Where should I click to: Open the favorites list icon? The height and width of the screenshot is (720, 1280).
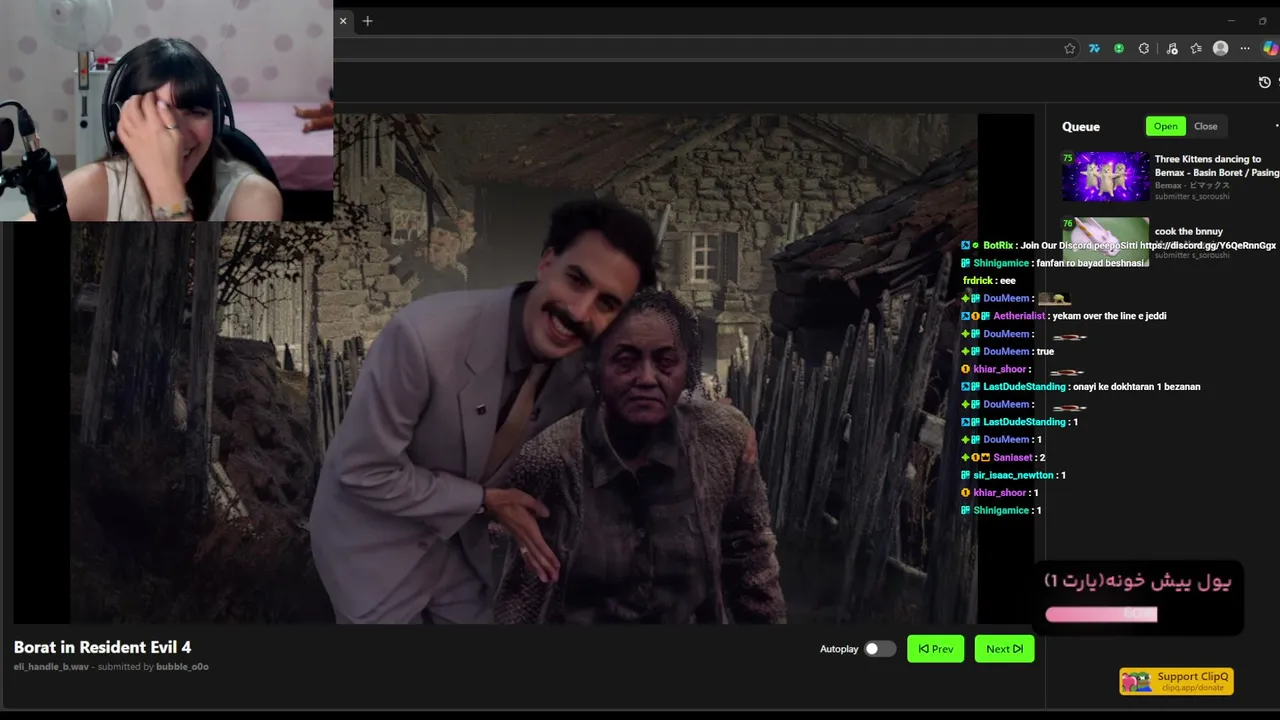pos(1196,48)
